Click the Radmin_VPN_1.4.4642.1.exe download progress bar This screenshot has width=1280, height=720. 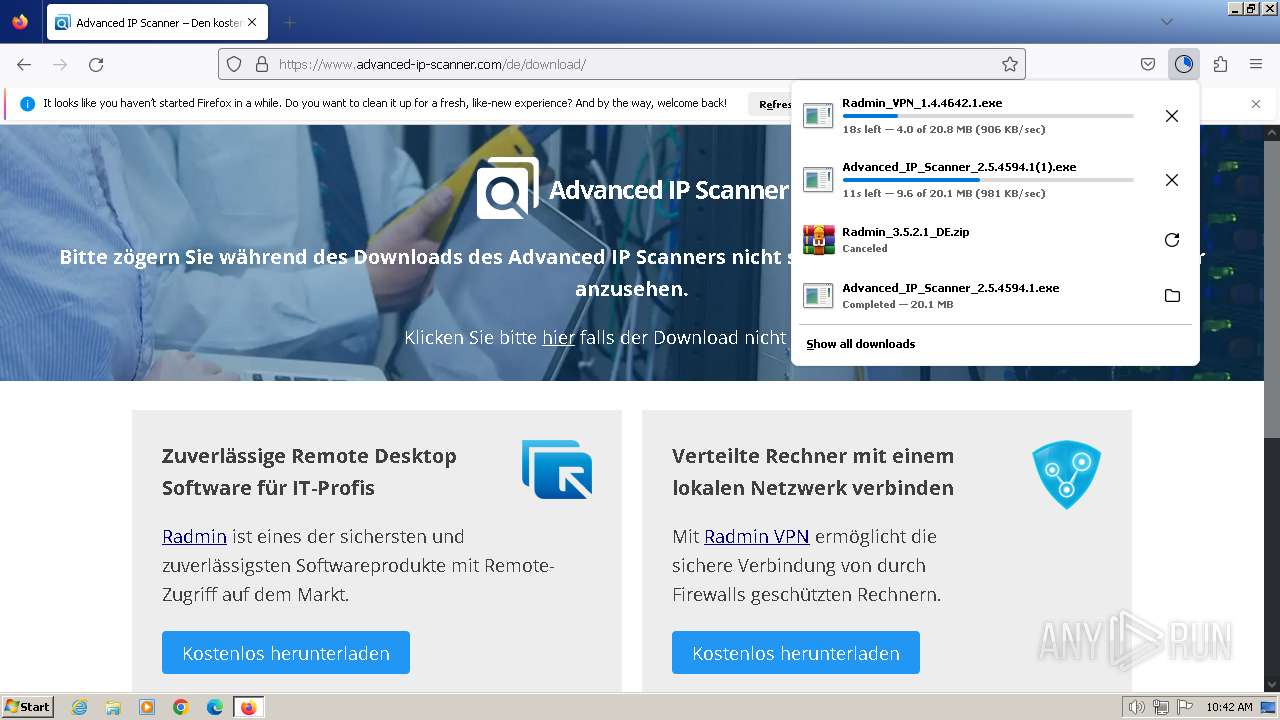(x=988, y=116)
